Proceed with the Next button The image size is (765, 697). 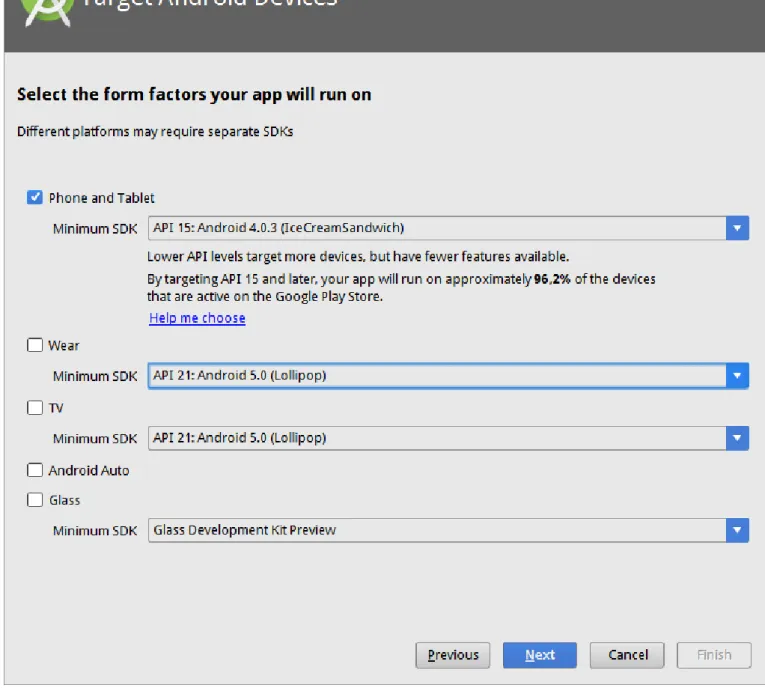(540, 655)
